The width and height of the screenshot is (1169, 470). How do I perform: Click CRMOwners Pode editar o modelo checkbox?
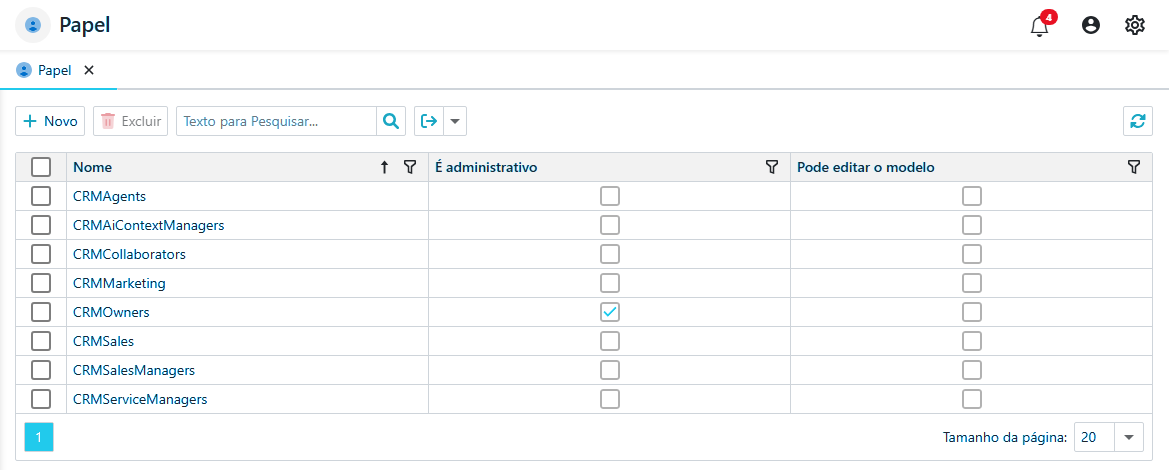click(971, 312)
